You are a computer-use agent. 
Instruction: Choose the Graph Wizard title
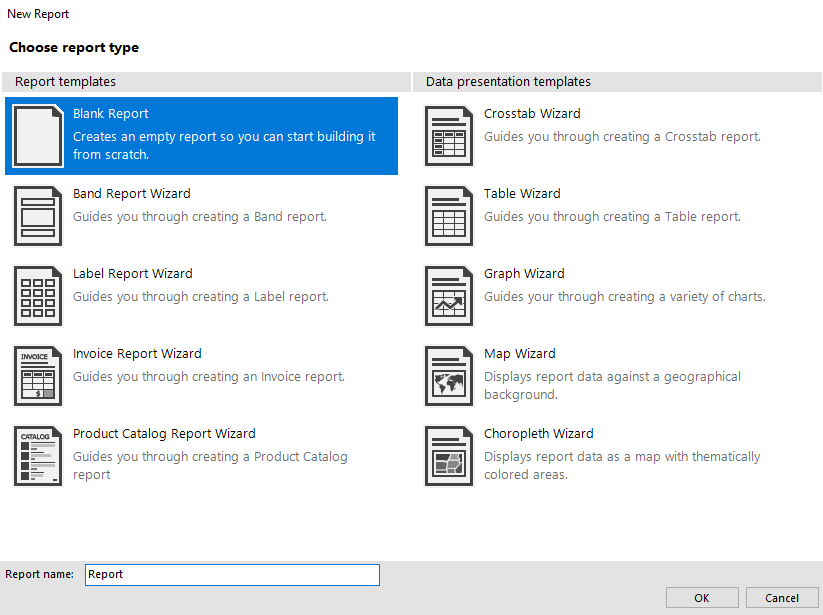[524, 273]
